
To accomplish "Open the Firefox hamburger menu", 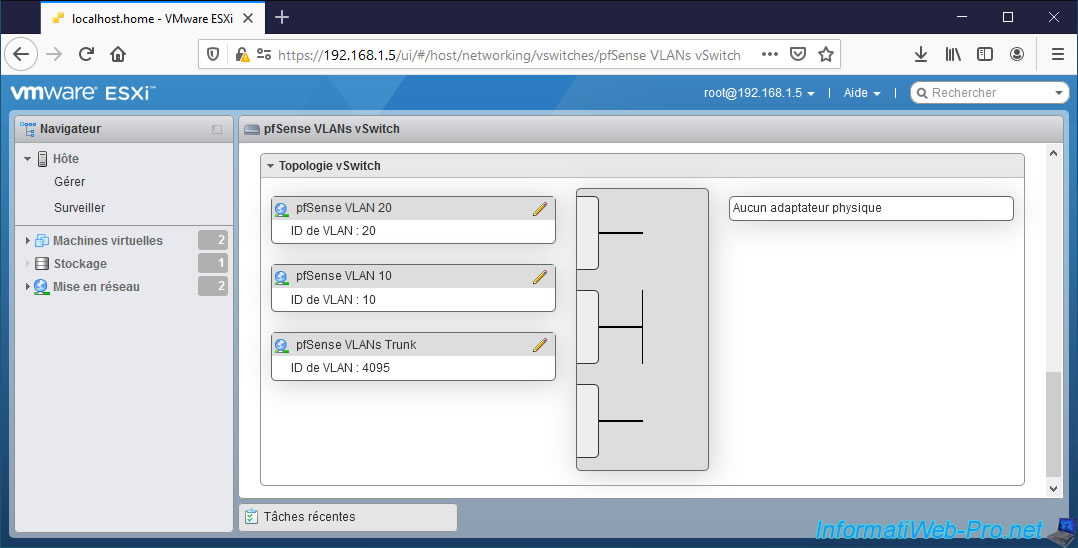I will click(x=1058, y=54).
